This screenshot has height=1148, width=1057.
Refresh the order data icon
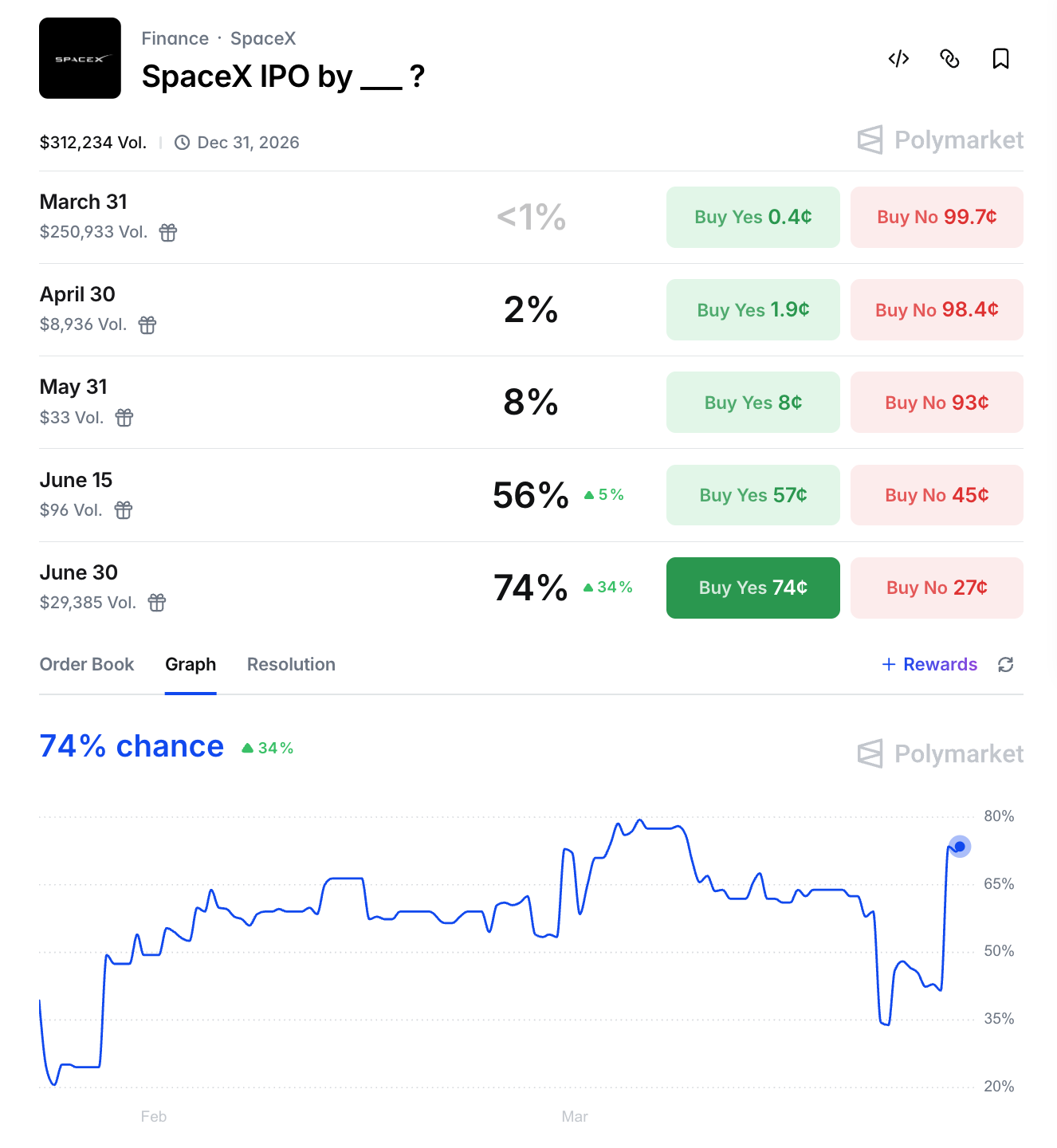coord(1006,665)
